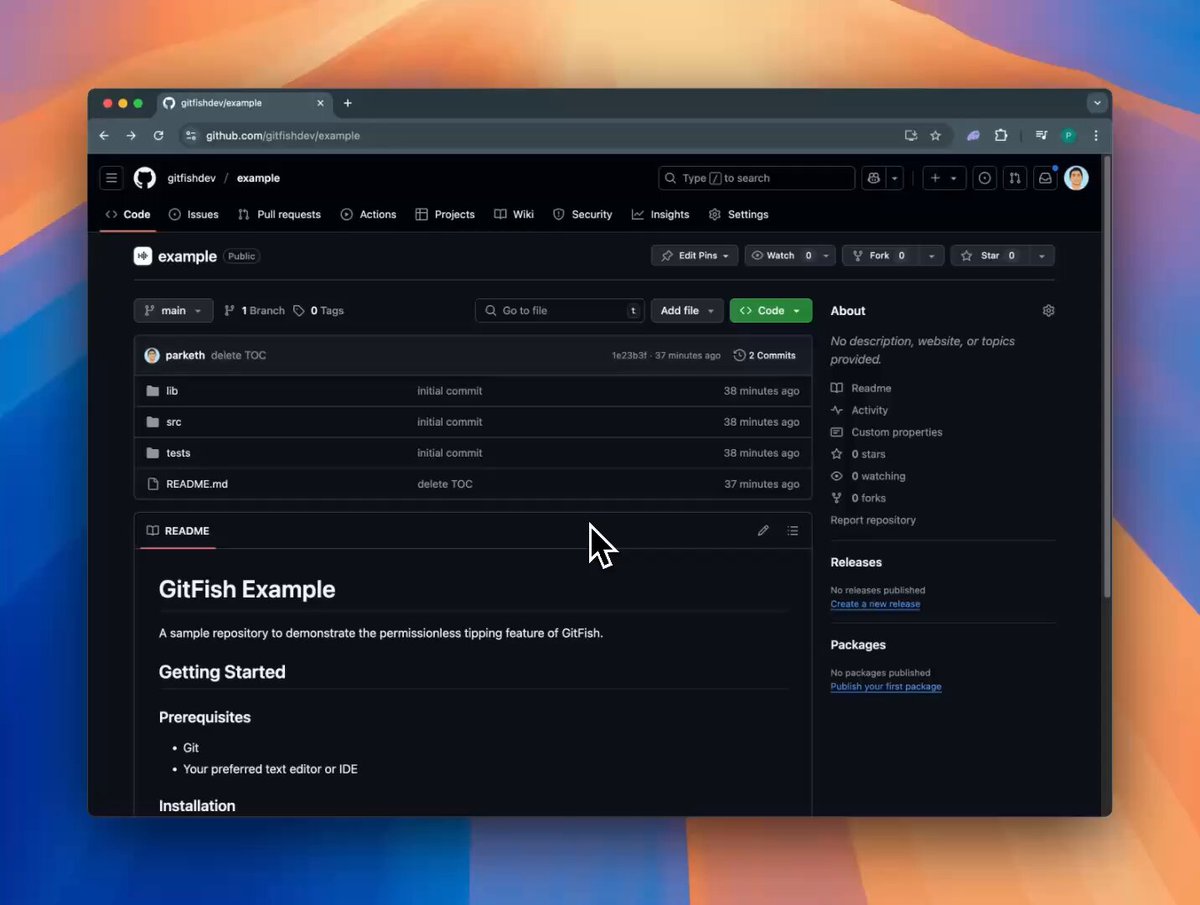The width and height of the screenshot is (1200, 905).
Task: Expand the Edit Pins dropdown
Action: click(x=695, y=256)
